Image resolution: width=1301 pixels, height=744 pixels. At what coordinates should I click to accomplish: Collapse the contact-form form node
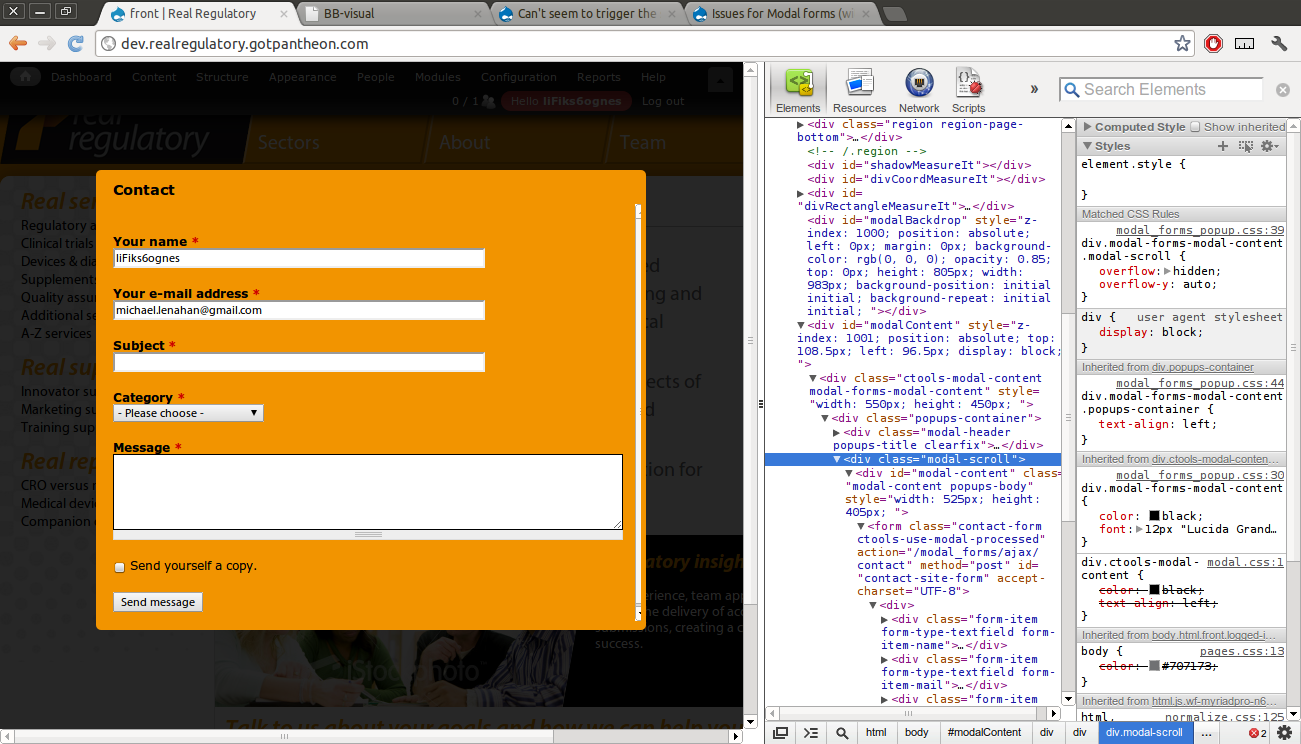coord(861,526)
